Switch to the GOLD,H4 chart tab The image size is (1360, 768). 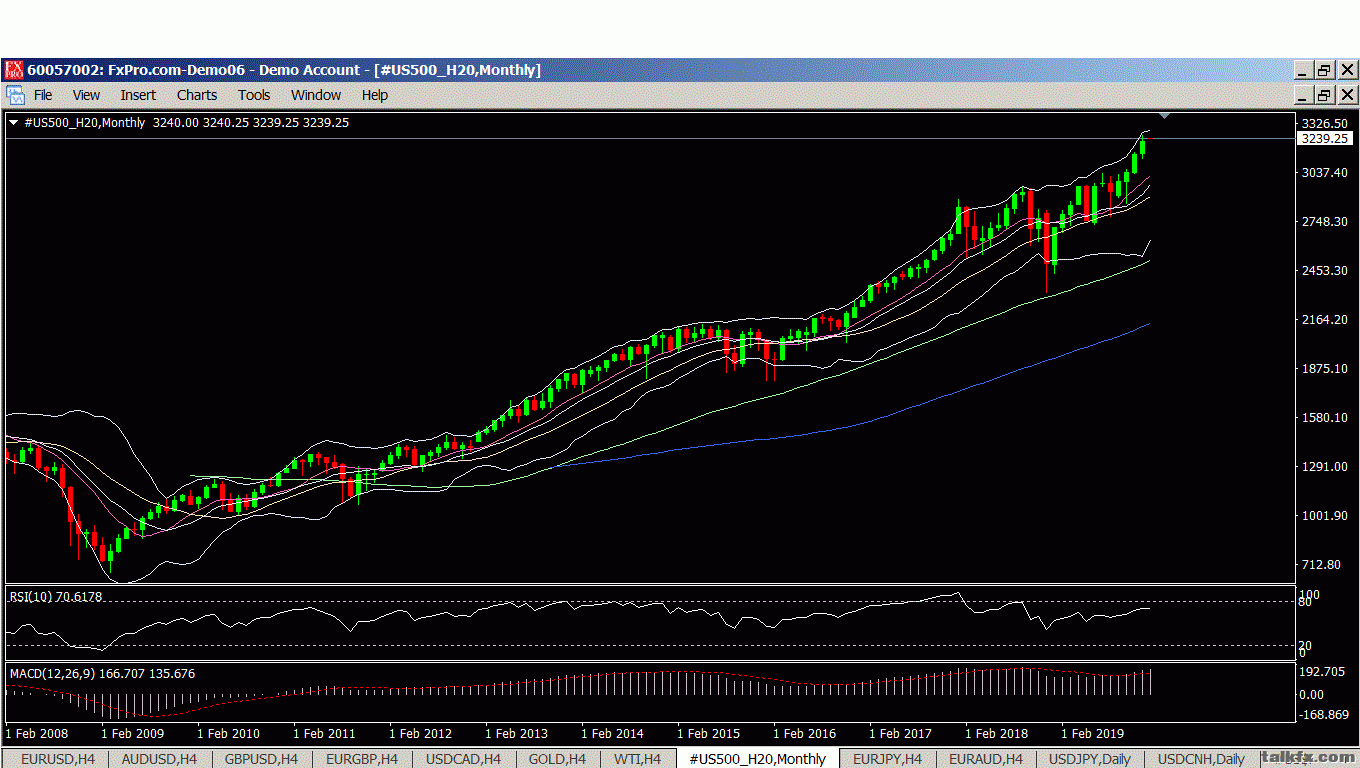(557, 759)
